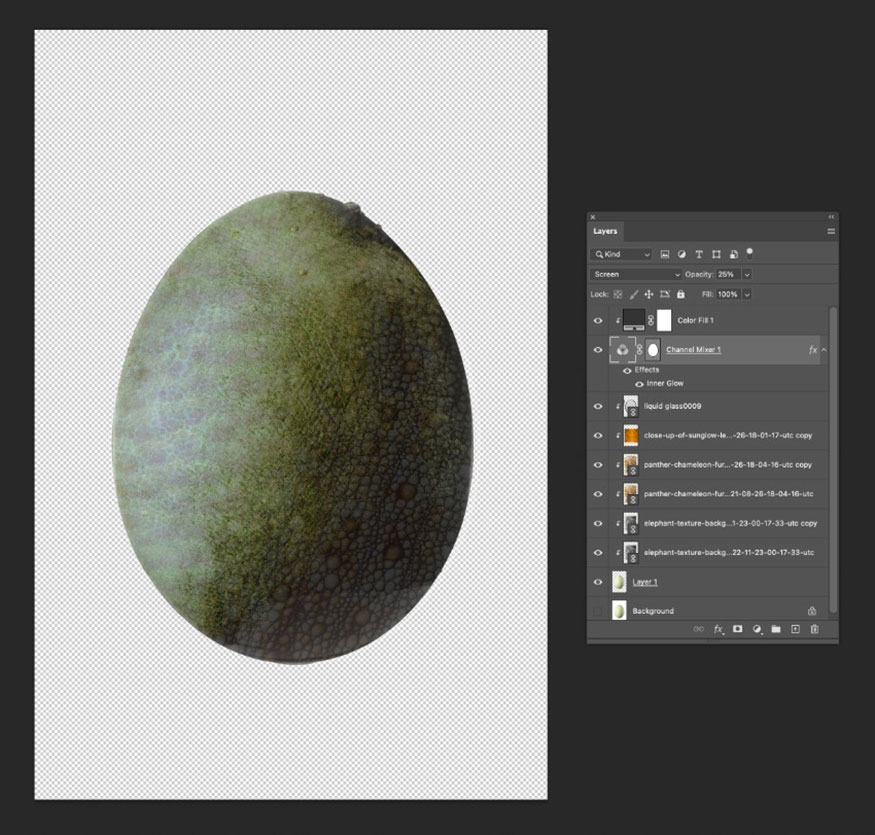Switch to the Layers tab
875x835 pixels.
coord(605,231)
